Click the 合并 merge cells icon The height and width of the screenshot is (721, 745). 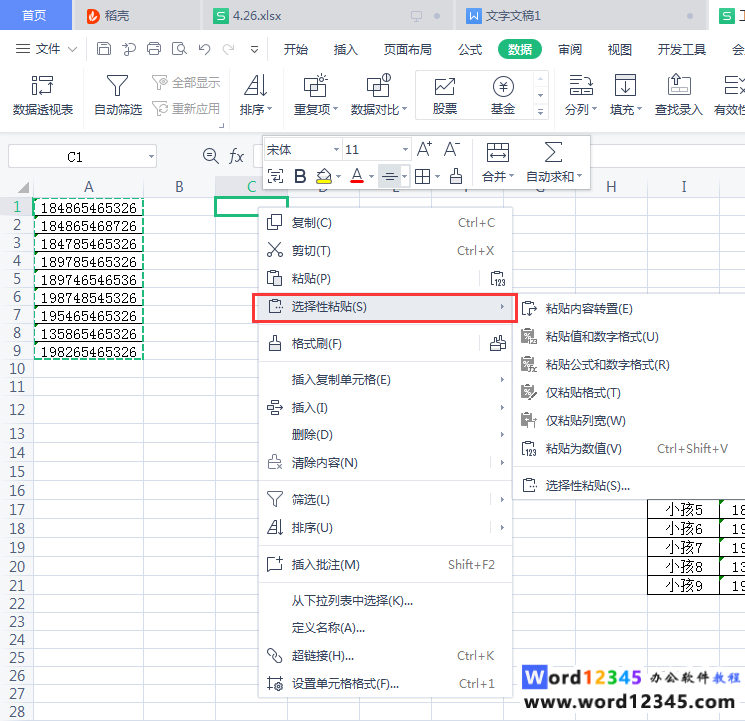click(497, 153)
